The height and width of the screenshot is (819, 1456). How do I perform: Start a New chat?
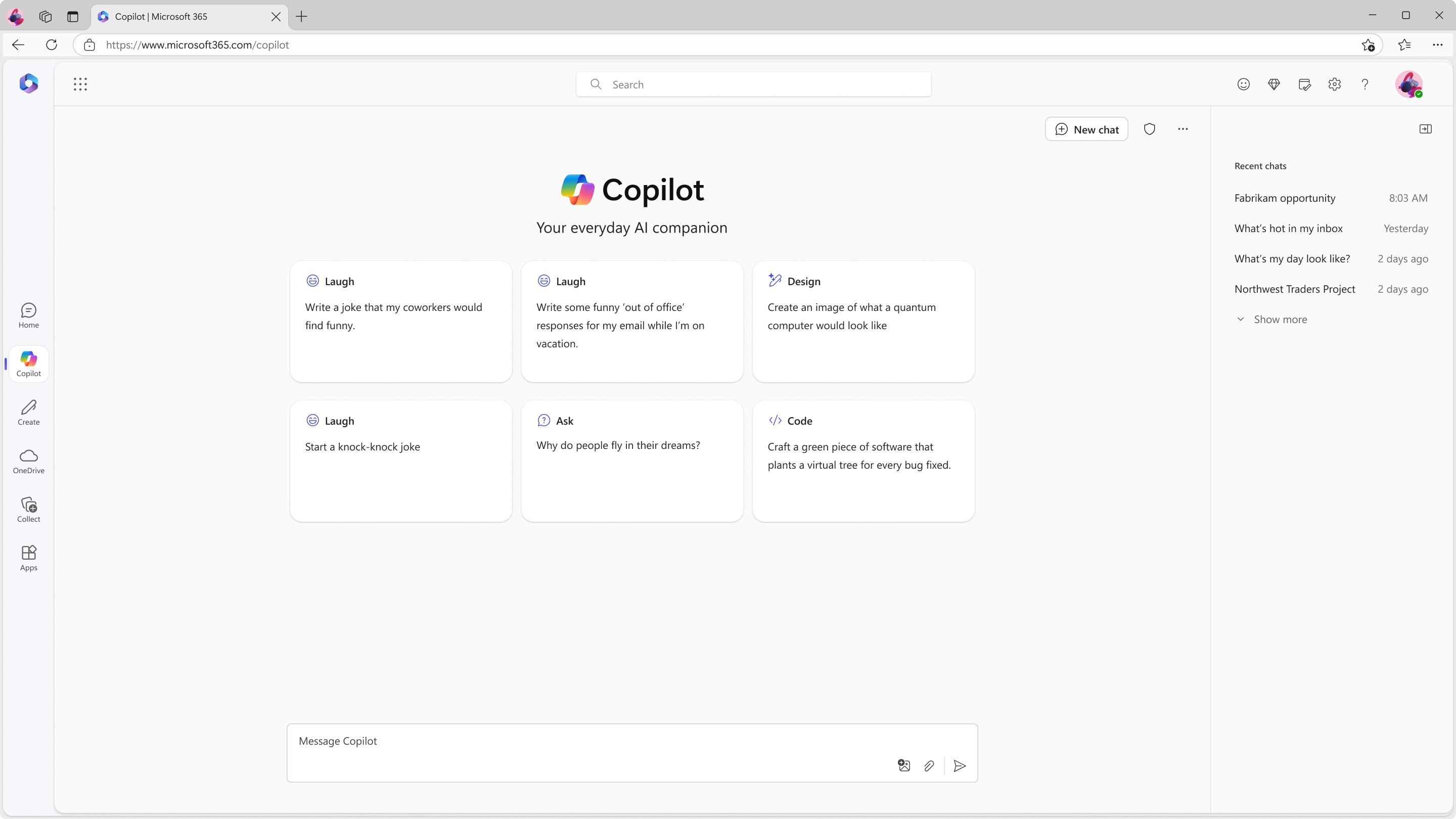coord(1086,129)
